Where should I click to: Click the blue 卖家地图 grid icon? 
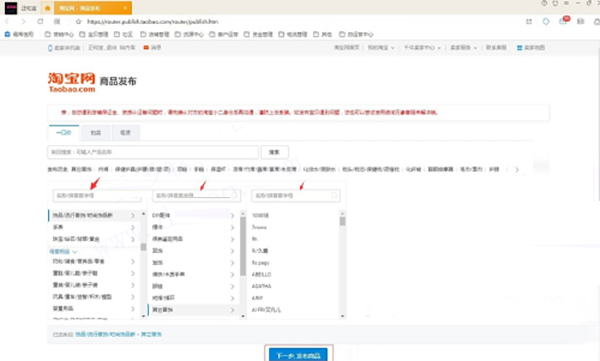(519, 48)
